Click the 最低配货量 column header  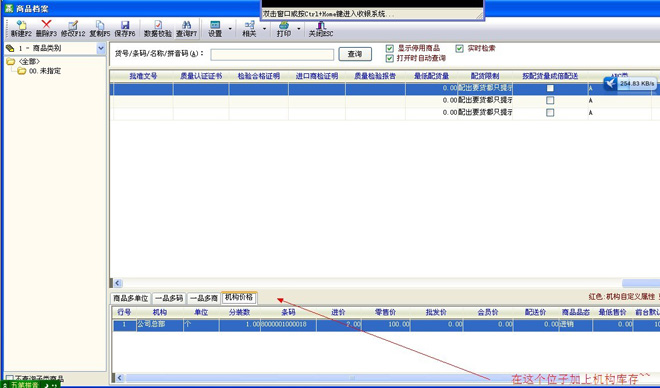[431, 76]
